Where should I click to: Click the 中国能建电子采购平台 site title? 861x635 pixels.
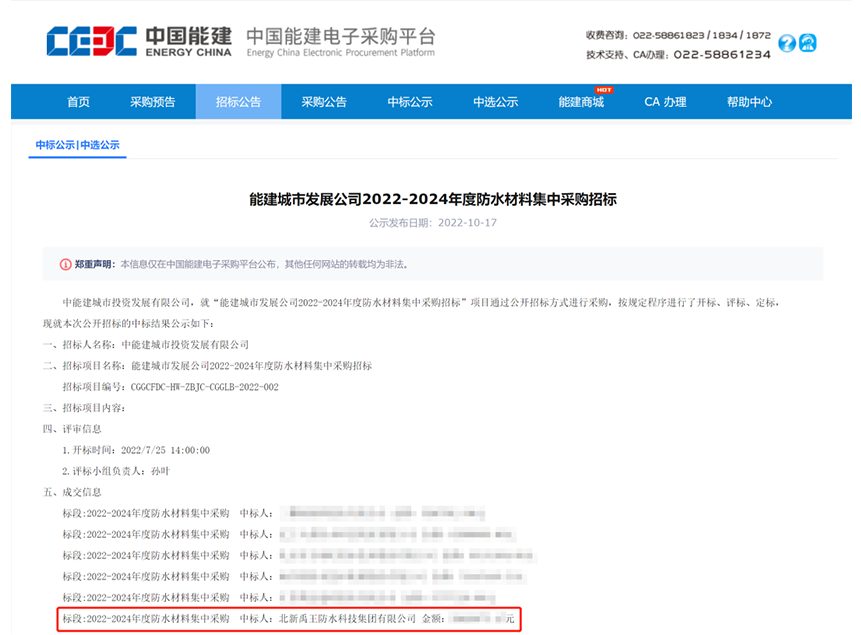pyautogui.click(x=341, y=36)
